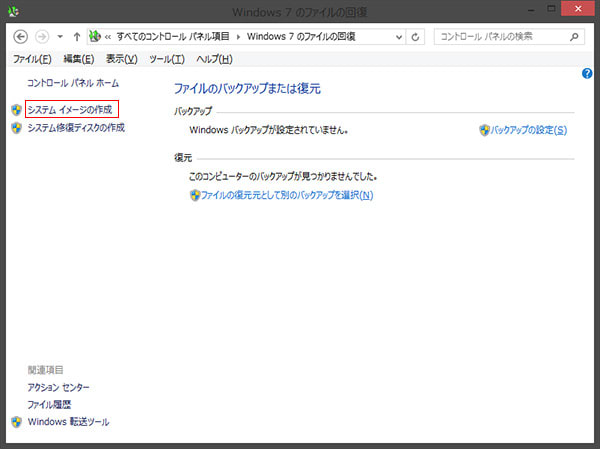Click the window title bar app icon

pyautogui.click(x=13, y=11)
